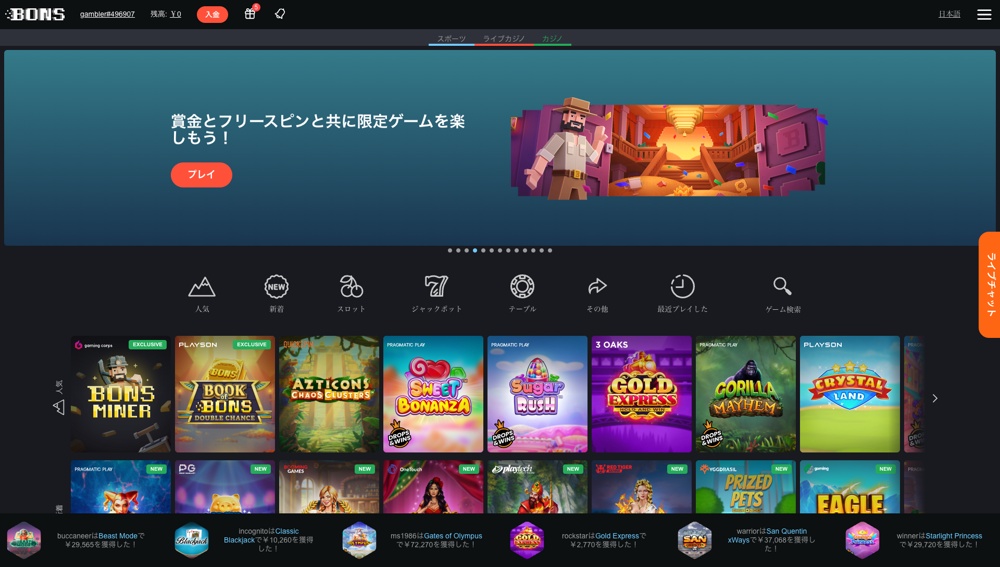Click the BONS logo
Screen dimensions: 1000x567
click(35, 14)
